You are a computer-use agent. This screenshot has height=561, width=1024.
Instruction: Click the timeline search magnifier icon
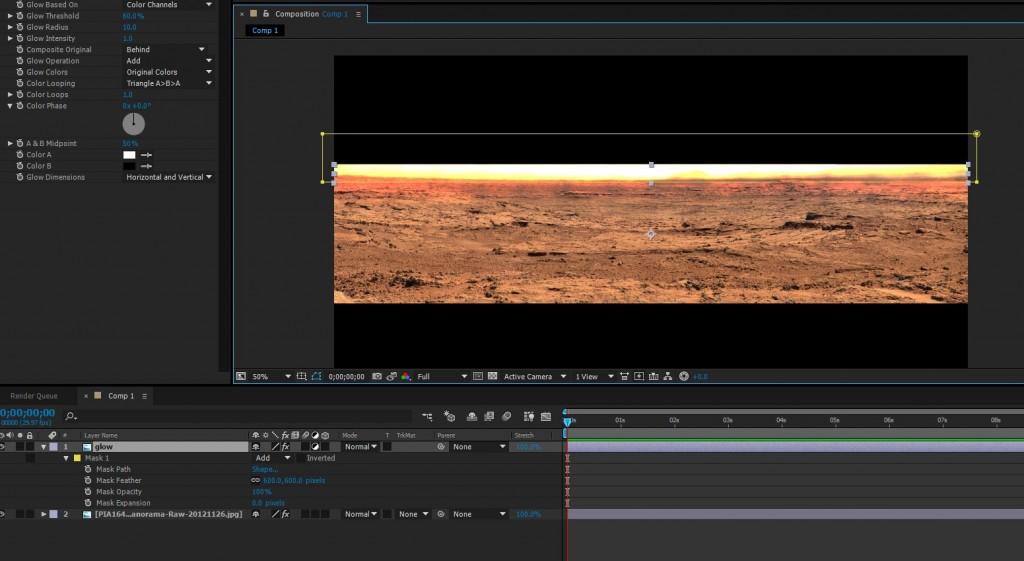[x=70, y=416]
